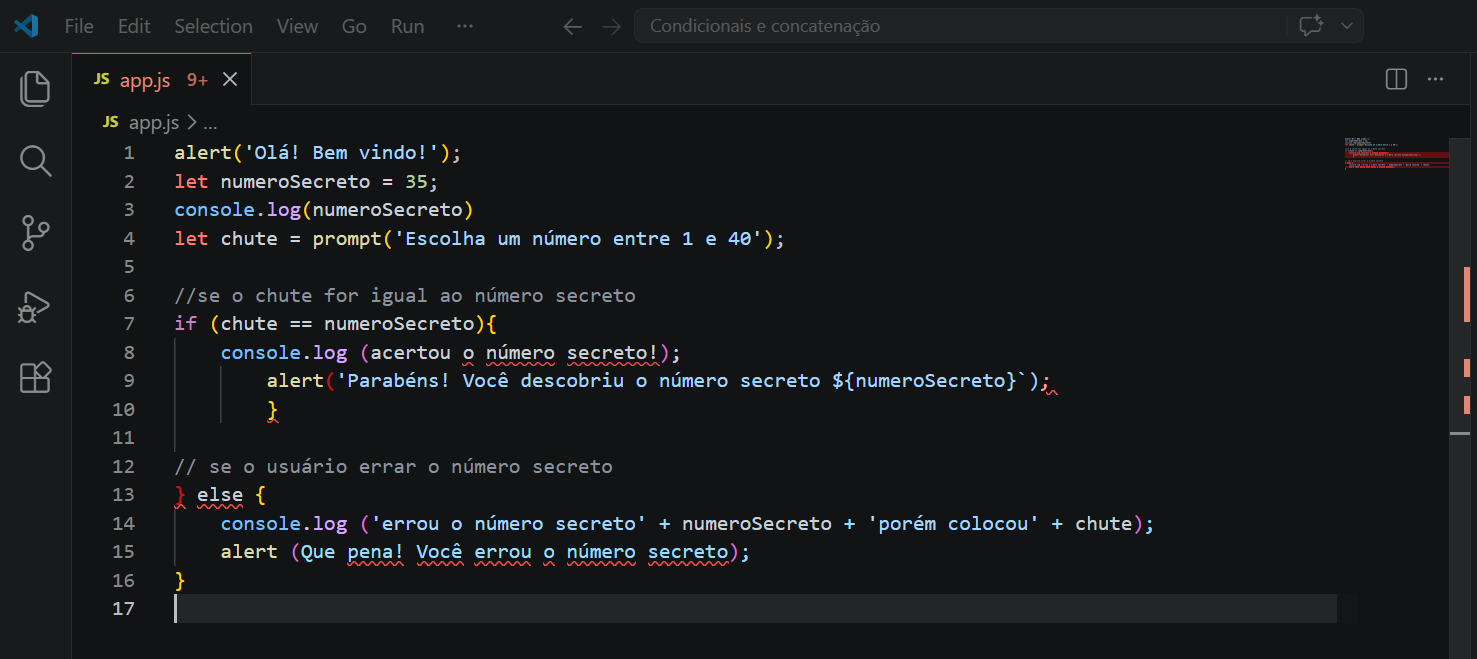Select the app.js editor tab
The height and width of the screenshot is (659, 1477).
point(145,80)
